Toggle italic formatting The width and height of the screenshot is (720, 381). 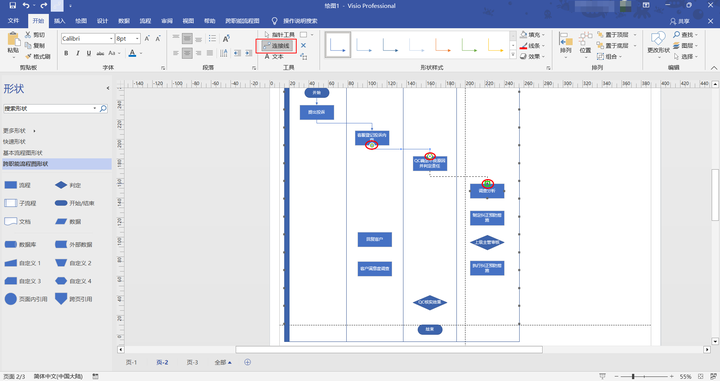(78, 53)
